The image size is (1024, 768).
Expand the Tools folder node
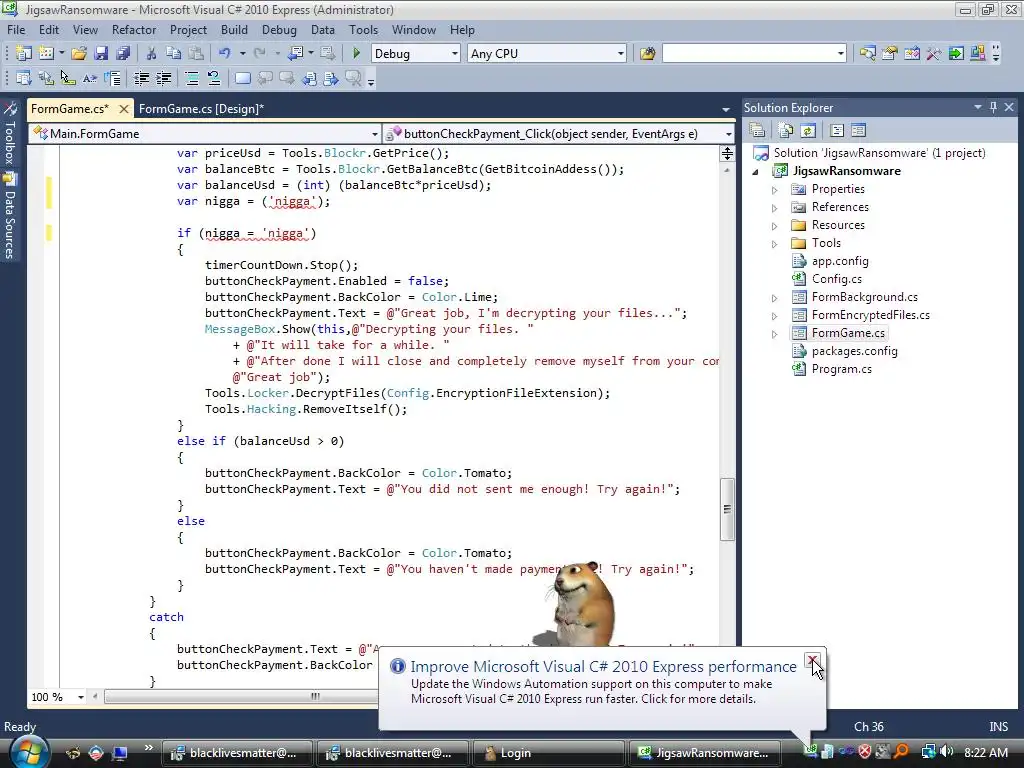(775, 244)
